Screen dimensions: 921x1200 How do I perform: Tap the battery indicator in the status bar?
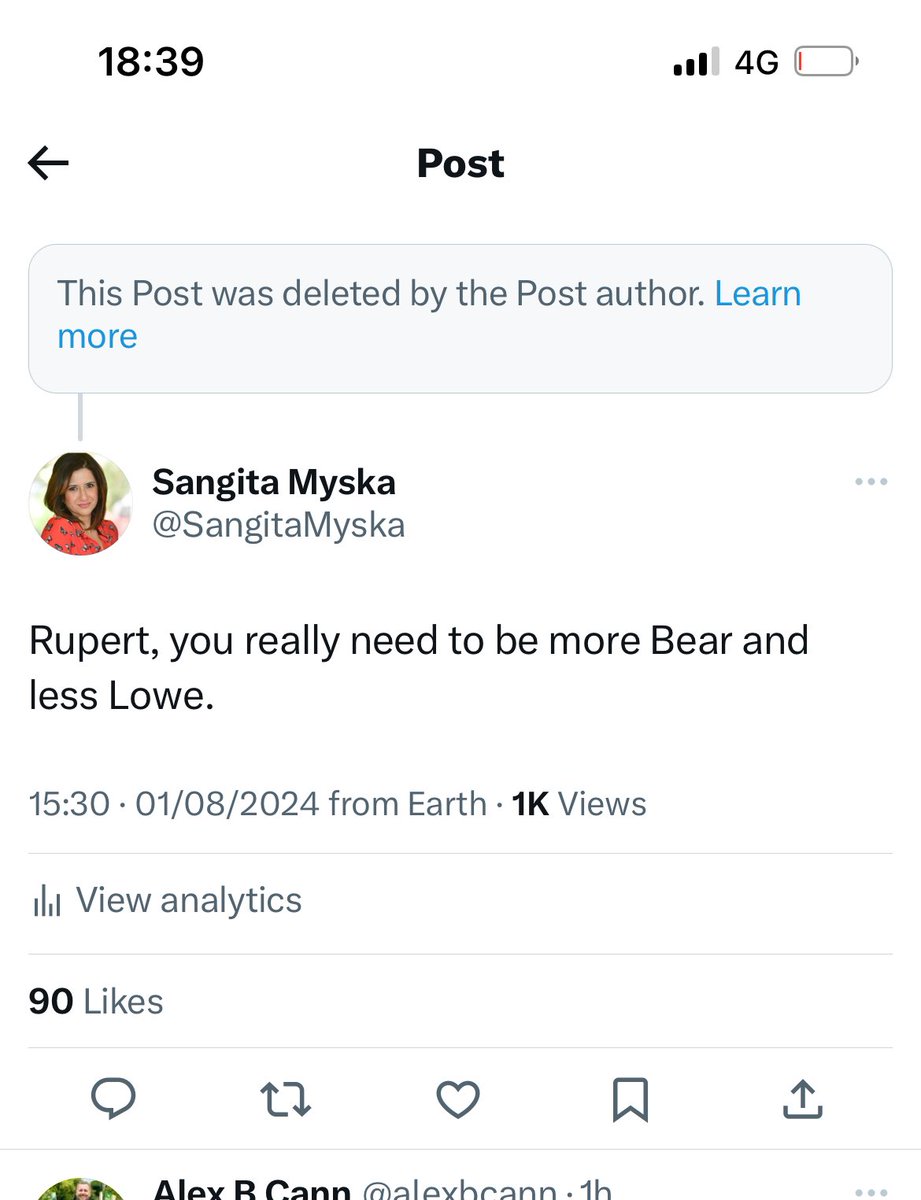tap(822, 60)
